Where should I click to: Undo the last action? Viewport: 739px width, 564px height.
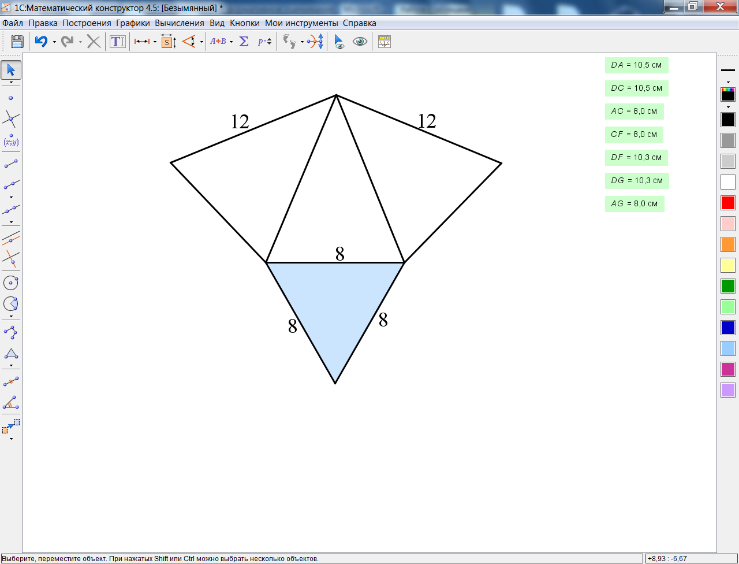[41, 41]
